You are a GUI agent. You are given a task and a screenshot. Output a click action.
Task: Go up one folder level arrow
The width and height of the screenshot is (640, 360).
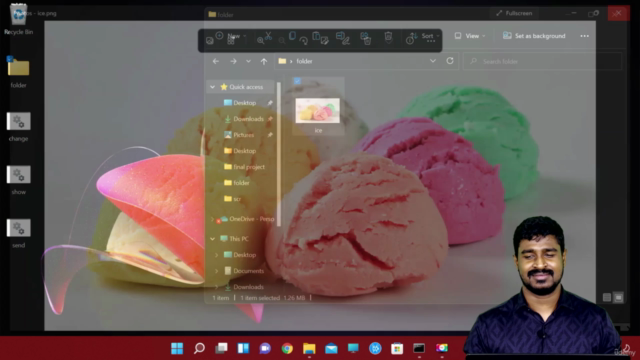point(264,61)
